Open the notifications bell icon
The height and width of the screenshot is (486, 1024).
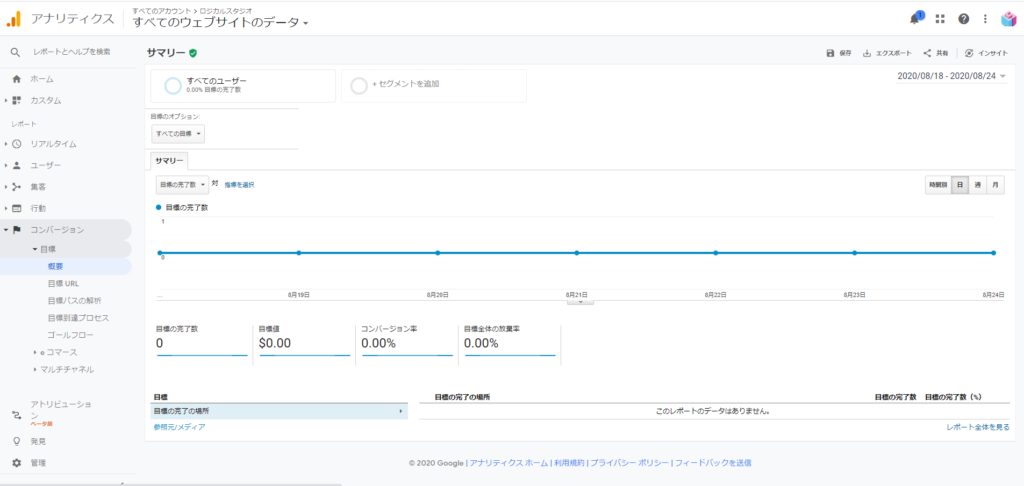click(916, 18)
